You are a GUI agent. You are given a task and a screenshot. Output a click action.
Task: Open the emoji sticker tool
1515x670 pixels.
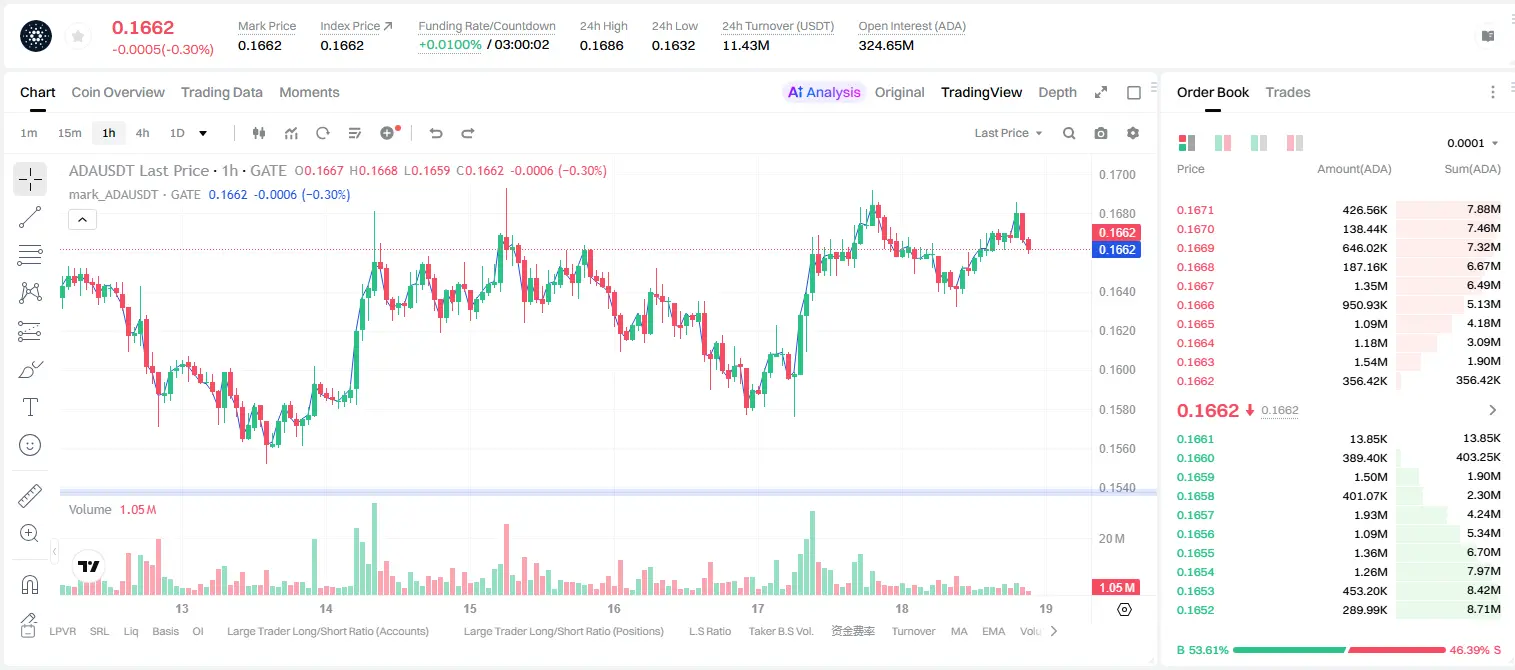[x=30, y=445]
